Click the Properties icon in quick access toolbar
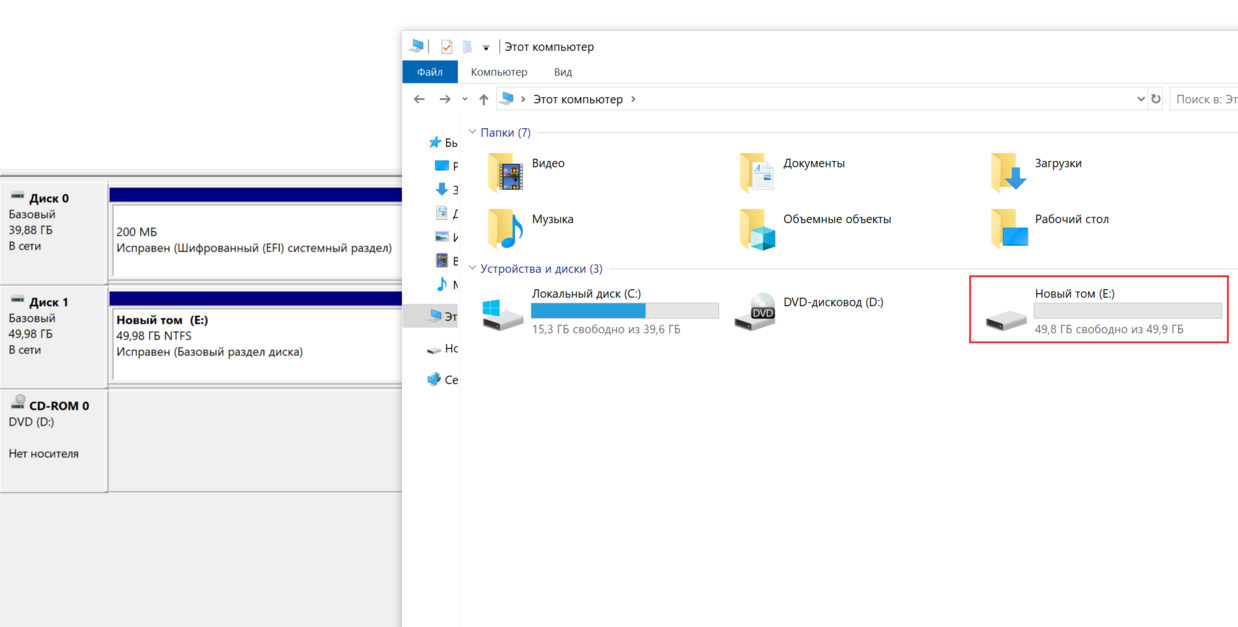Image resolution: width=1238 pixels, height=627 pixels. coord(446,47)
